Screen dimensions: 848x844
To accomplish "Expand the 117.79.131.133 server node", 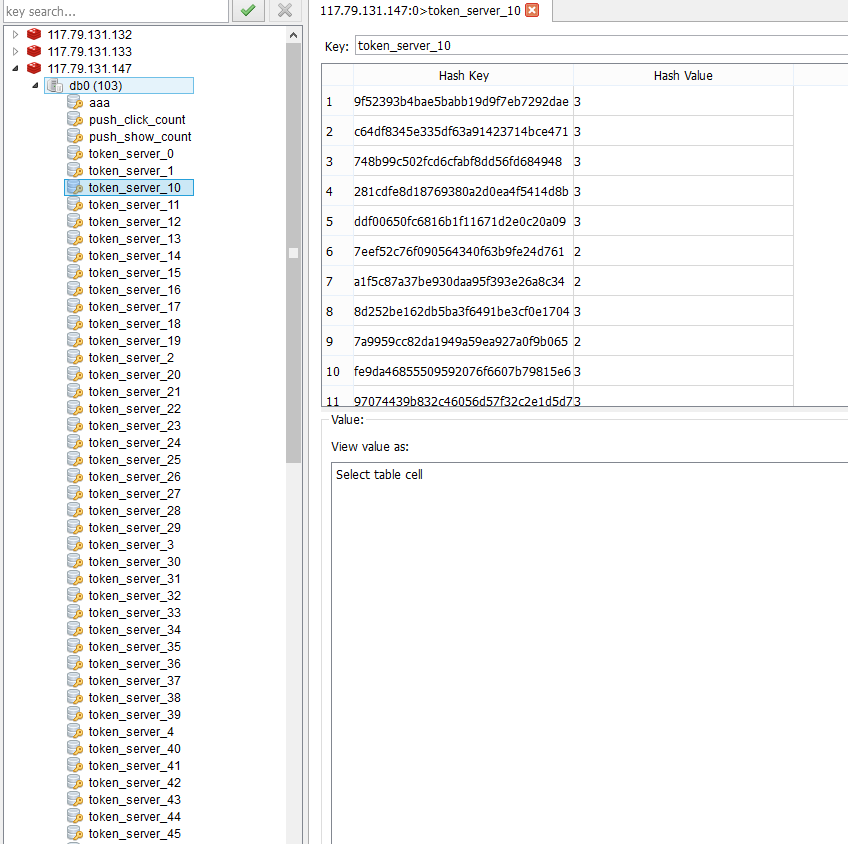I will pyautogui.click(x=15, y=51).
